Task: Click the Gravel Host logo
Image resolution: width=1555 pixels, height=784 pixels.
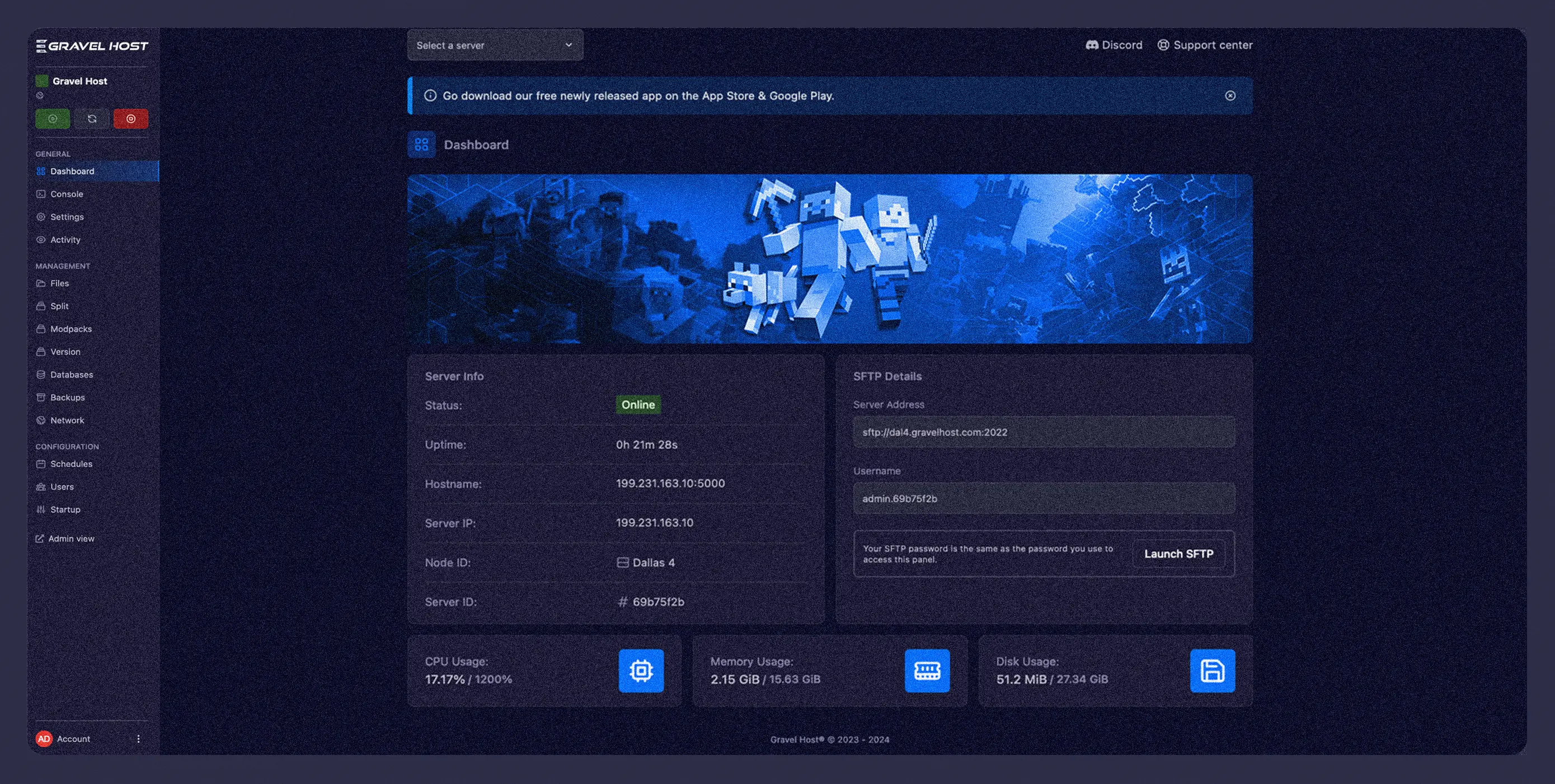Action: [92, 46]
